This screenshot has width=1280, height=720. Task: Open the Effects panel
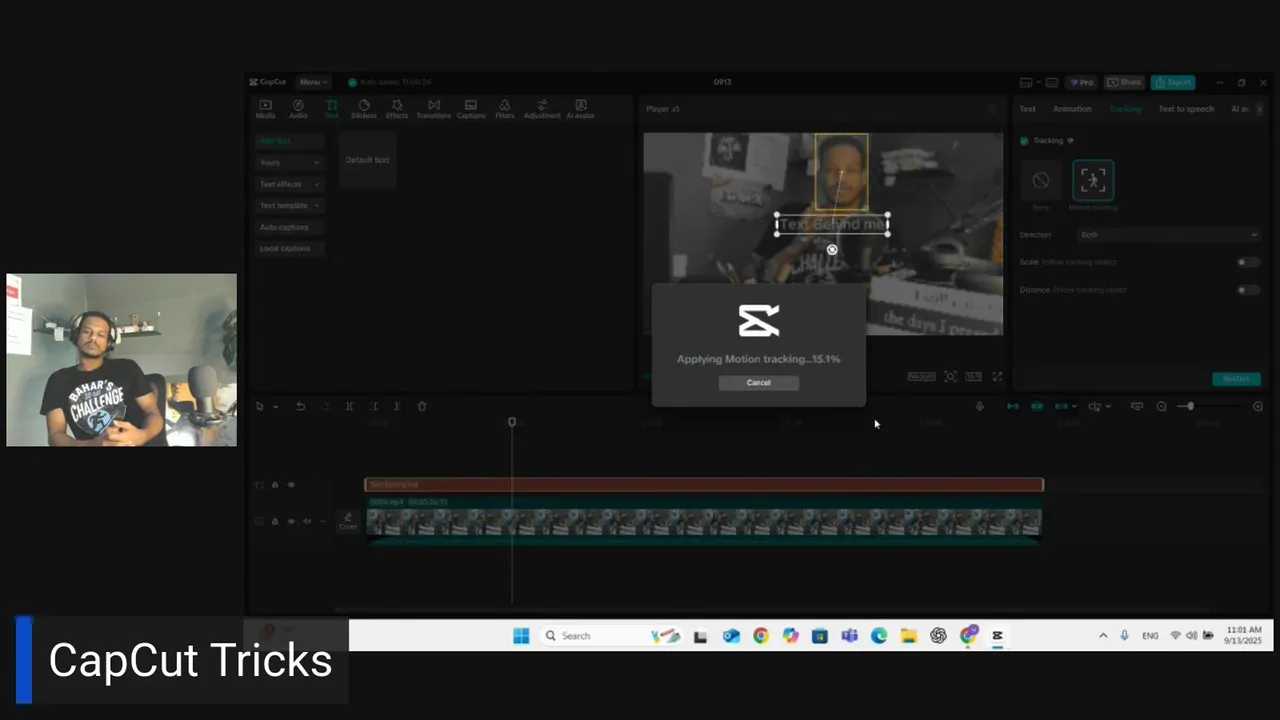point(397,109)
